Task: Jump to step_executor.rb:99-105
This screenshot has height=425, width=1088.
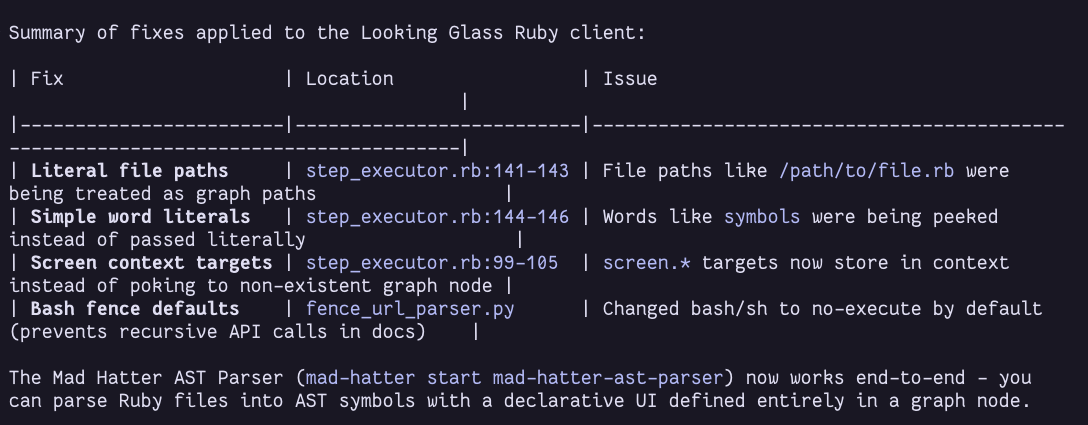Action: click(x=432, y=263)
